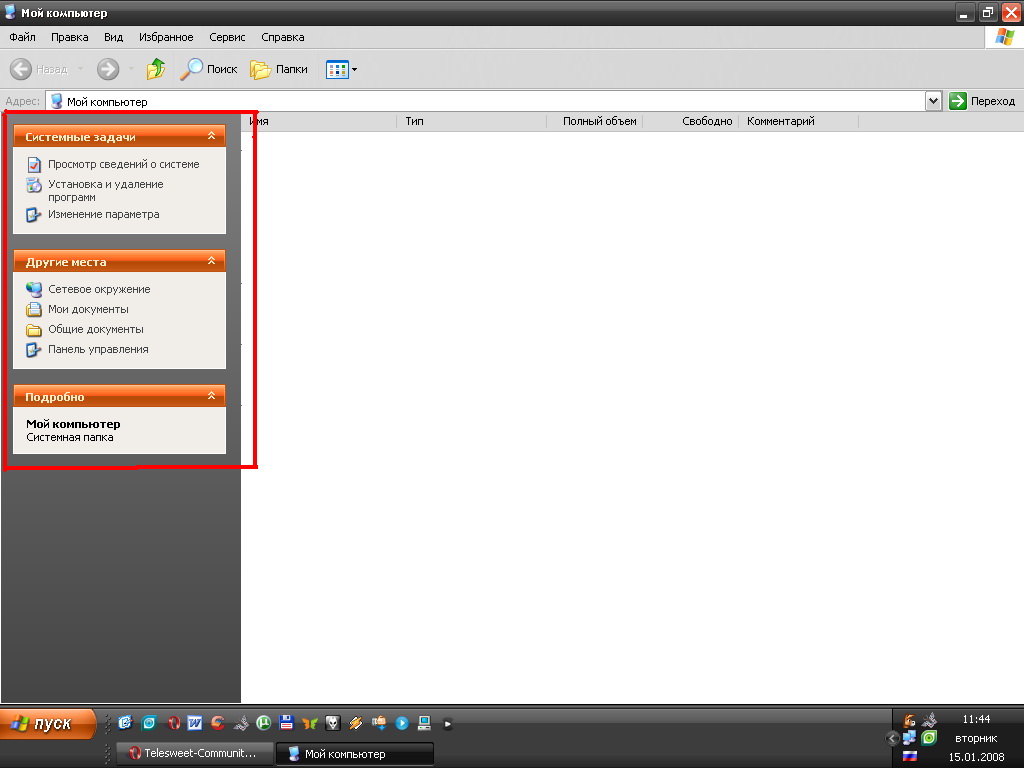The height and width of the screenshot is (768, 1024).
Task: Collapse the Подробно panel
Action: pyautogui.click(x=211, y=396)
